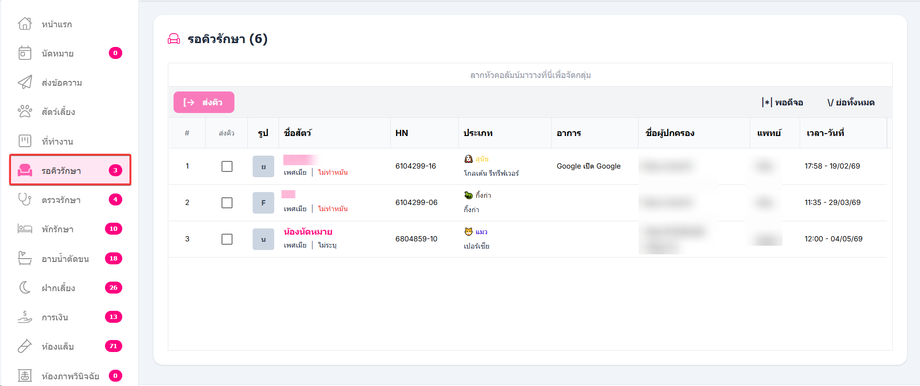Click time 12:00 - 04/05/69
Image resolution: width=920 pixels, height=386 pixels.
click(x=833, y=239)
